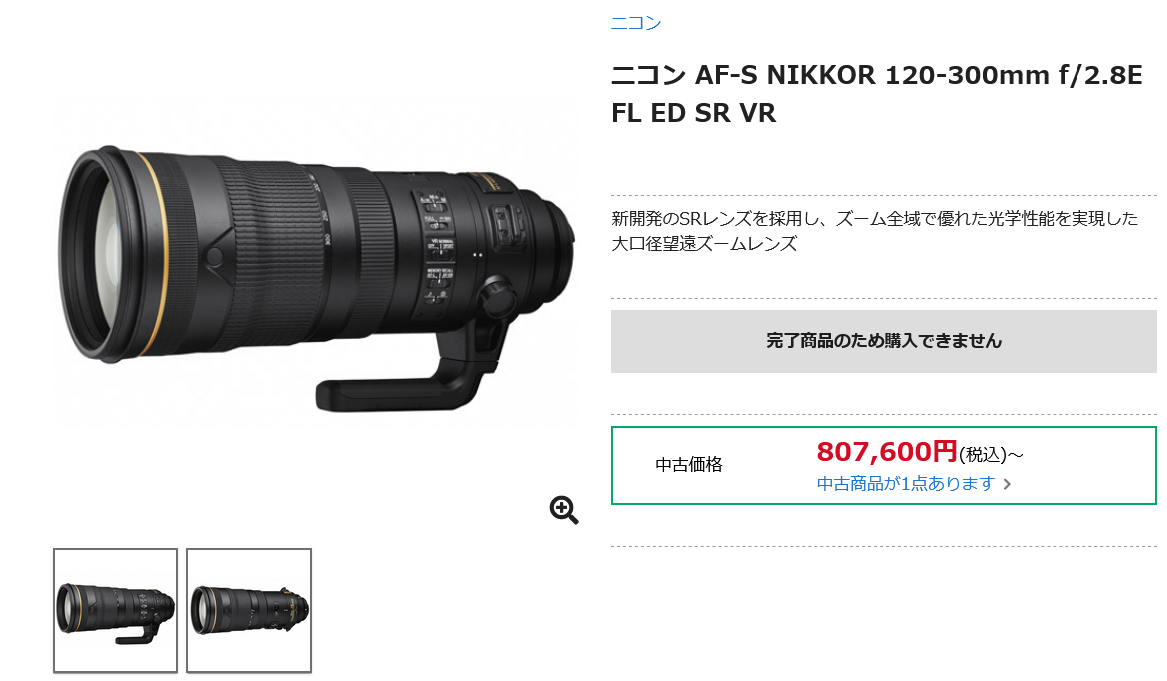Click the 大口径望遠ズームレンズ description line
Image resolution: width=1167 pixels, height=681 pixels.
704,243
